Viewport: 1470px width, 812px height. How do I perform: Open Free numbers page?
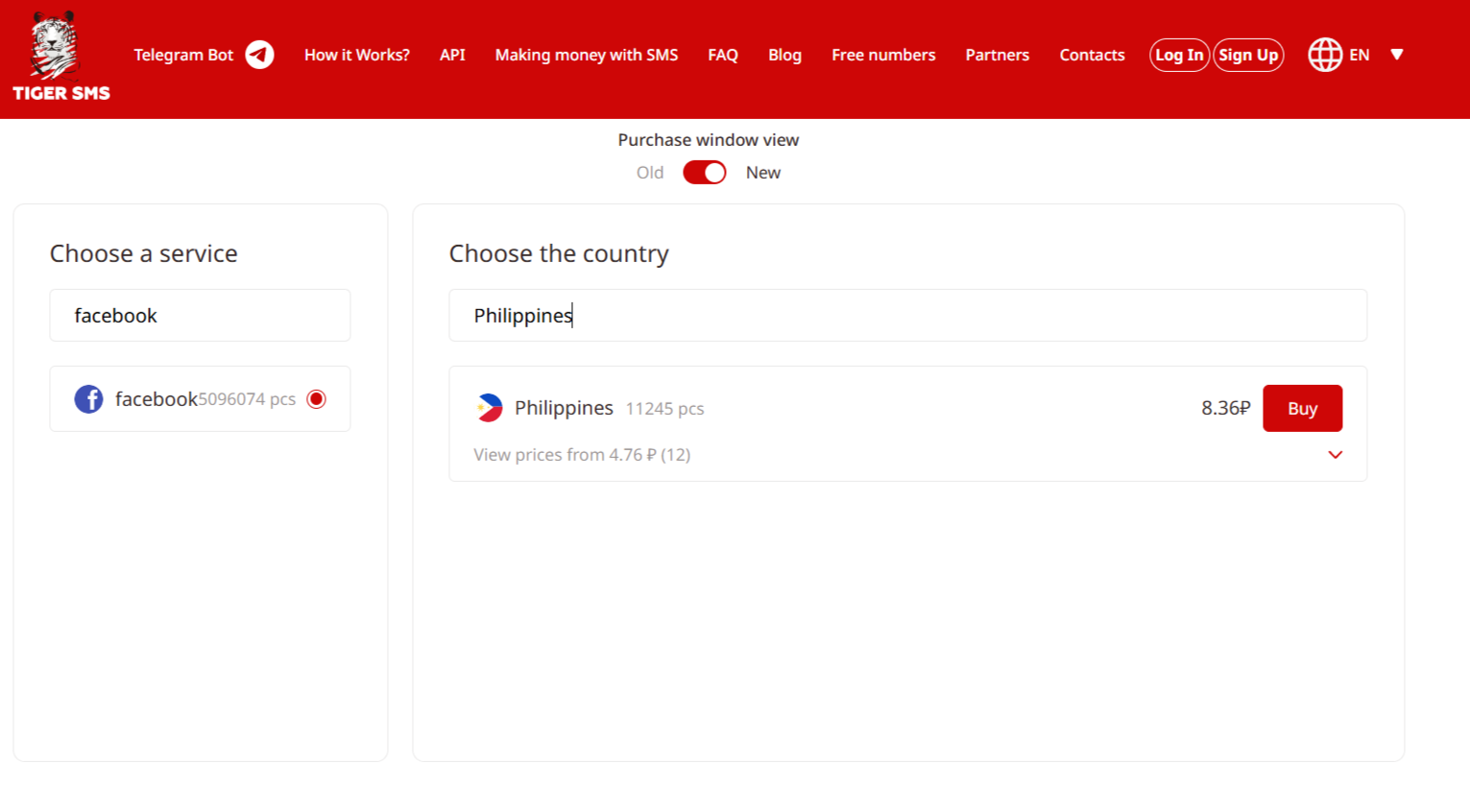click(883, 55)
